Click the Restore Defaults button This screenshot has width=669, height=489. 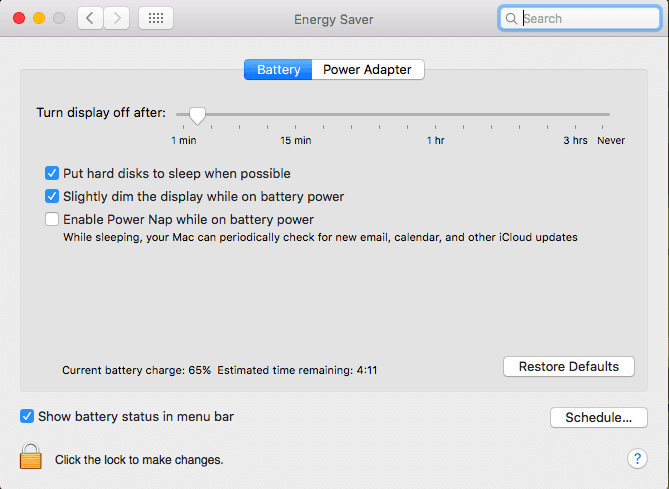pyautogui.click(x=569, y=367)
